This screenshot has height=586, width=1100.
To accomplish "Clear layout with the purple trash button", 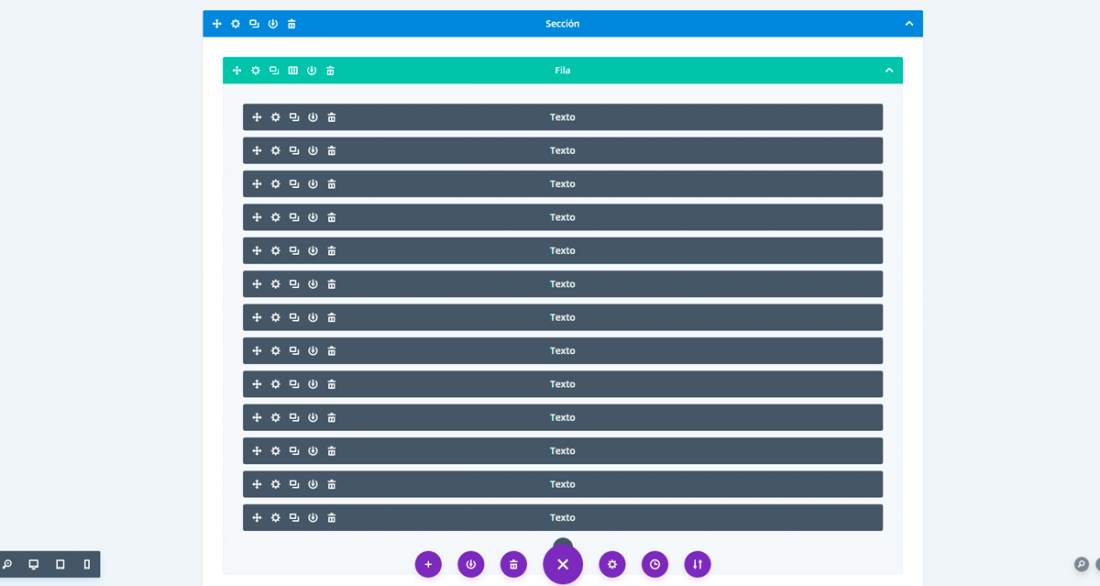I will pos(514,564).
